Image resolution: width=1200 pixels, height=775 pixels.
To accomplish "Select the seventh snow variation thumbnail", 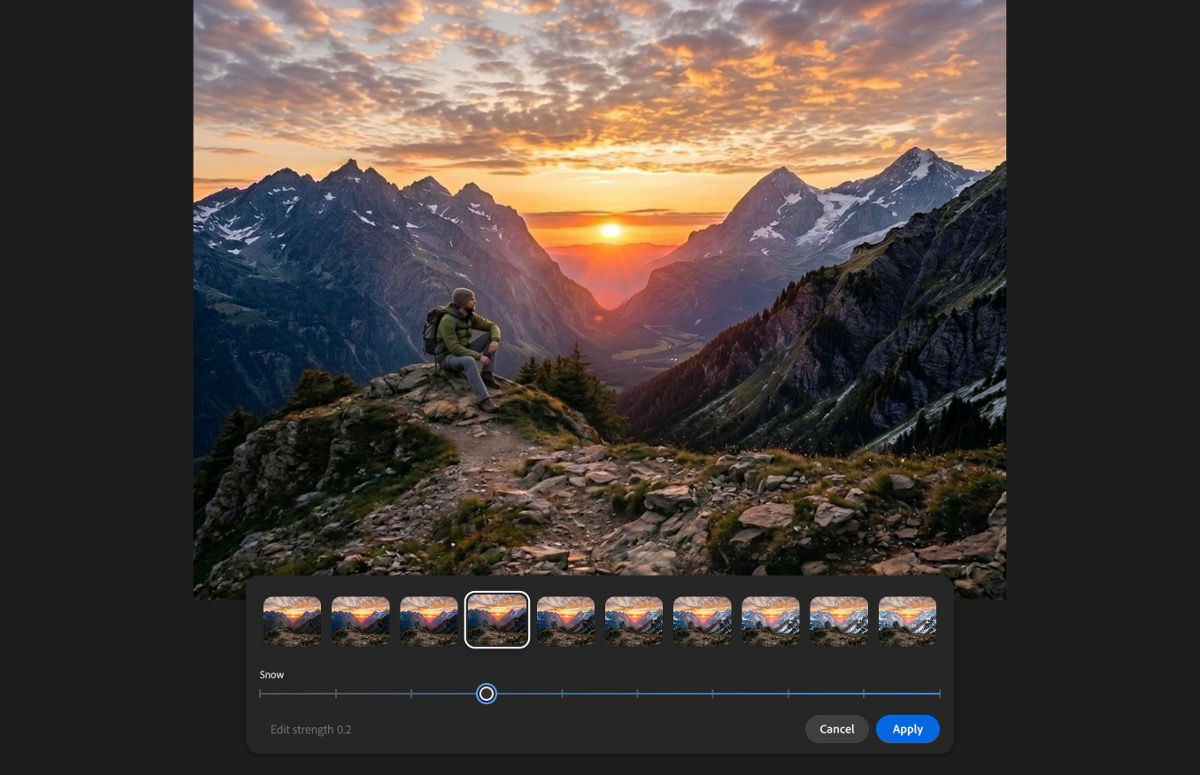I will (x=704, y=620).
